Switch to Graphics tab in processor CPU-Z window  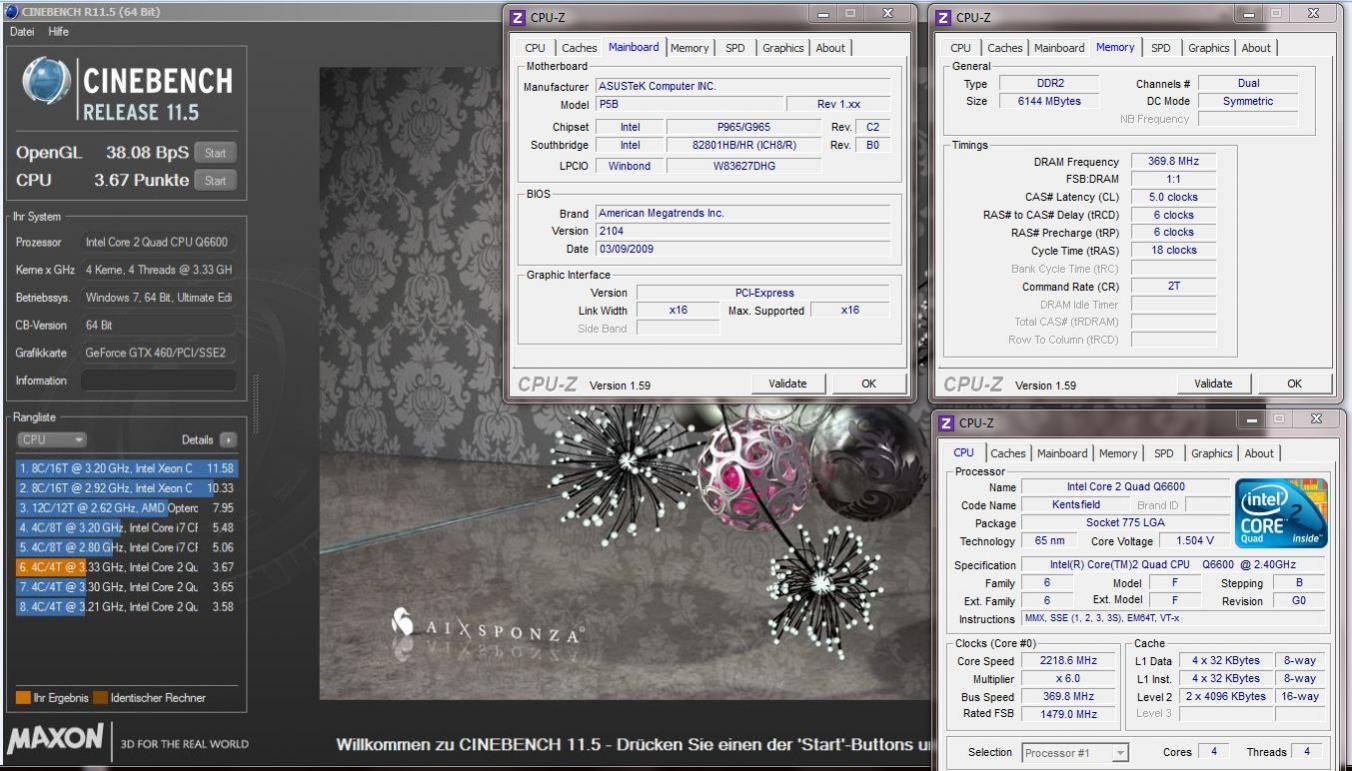click(1212, 454)
